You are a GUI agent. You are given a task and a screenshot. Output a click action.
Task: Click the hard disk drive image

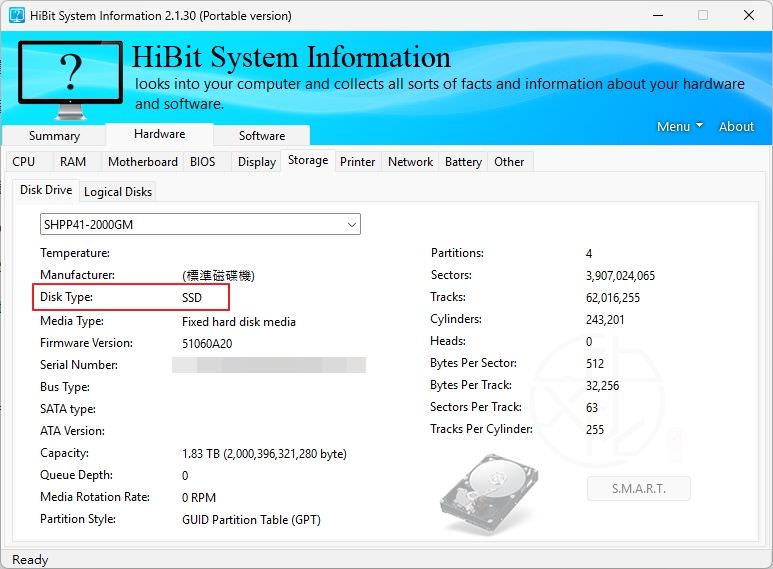[487, 496]
